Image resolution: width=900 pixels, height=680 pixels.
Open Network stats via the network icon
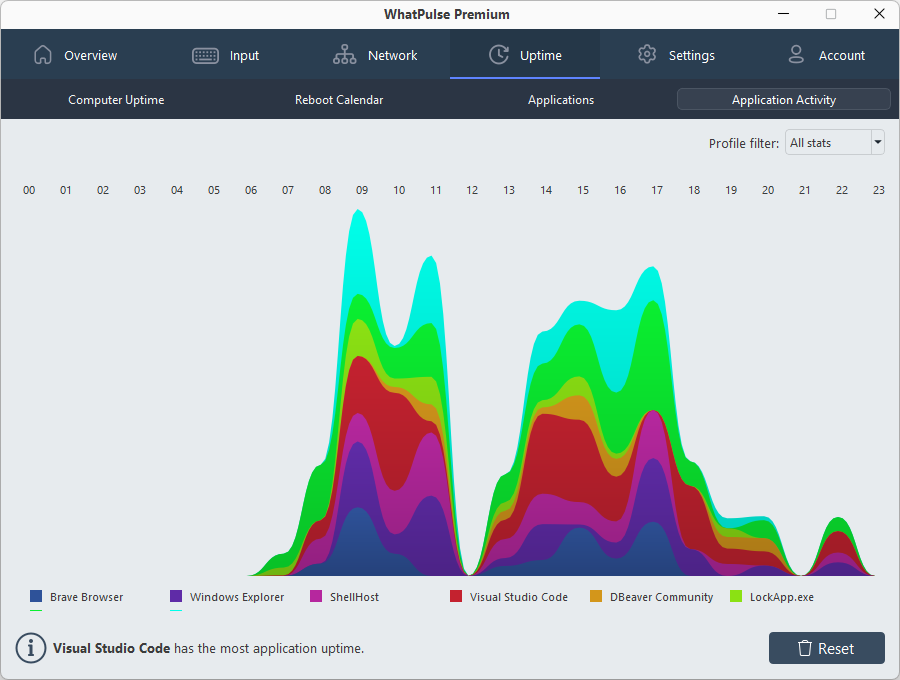(x=345, y=55)
